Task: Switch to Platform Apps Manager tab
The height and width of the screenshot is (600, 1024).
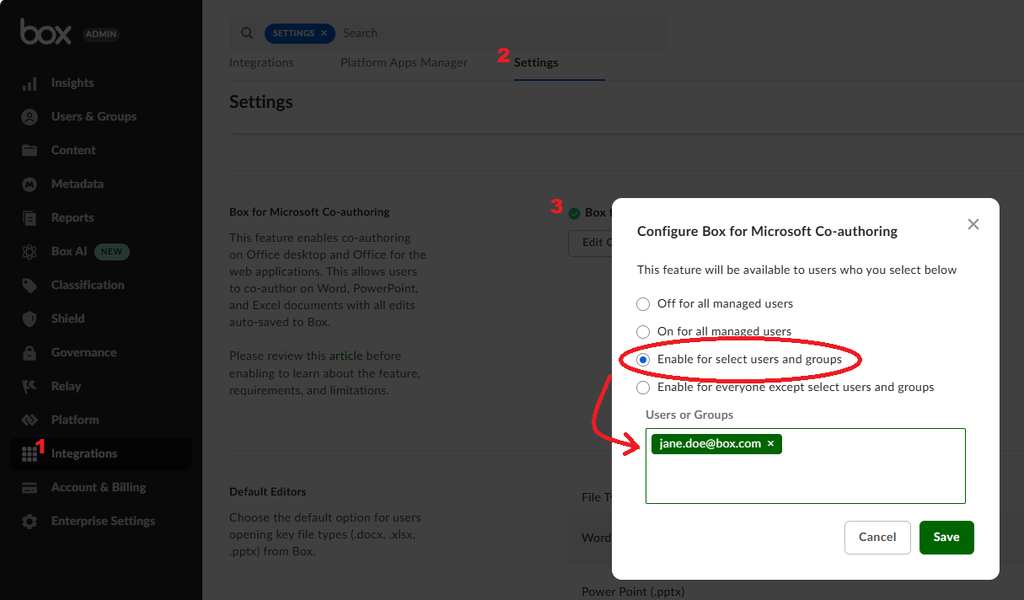Action: (404, 63)
